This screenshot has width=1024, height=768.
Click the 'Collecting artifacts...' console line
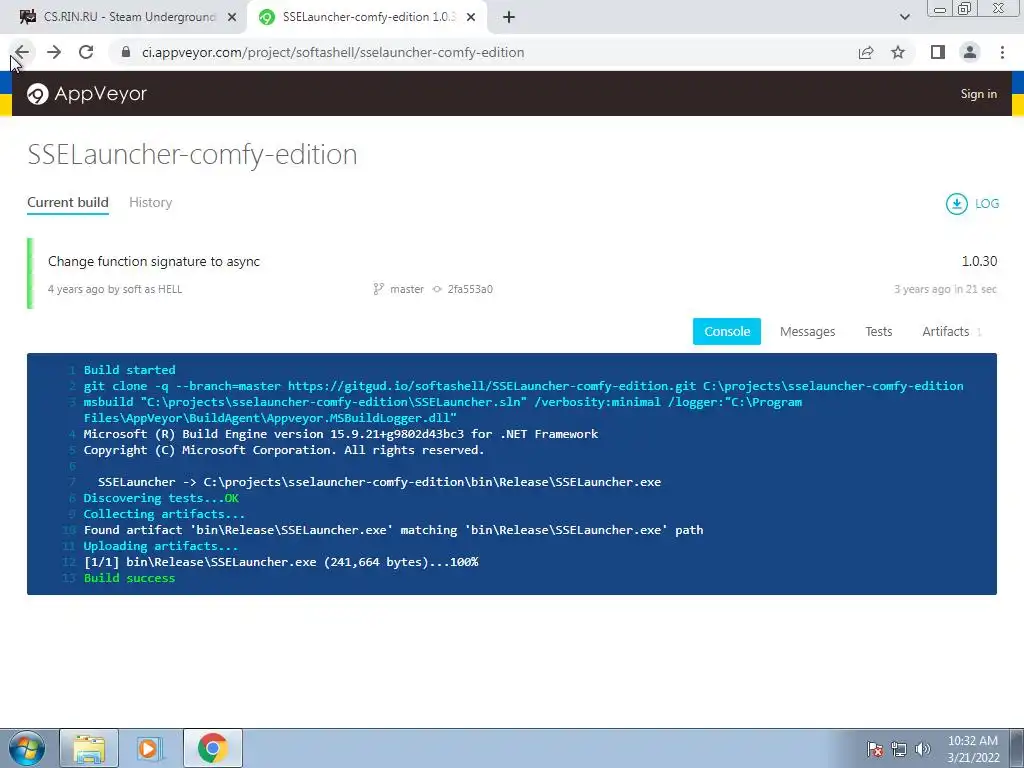click(x=164, y=514)
